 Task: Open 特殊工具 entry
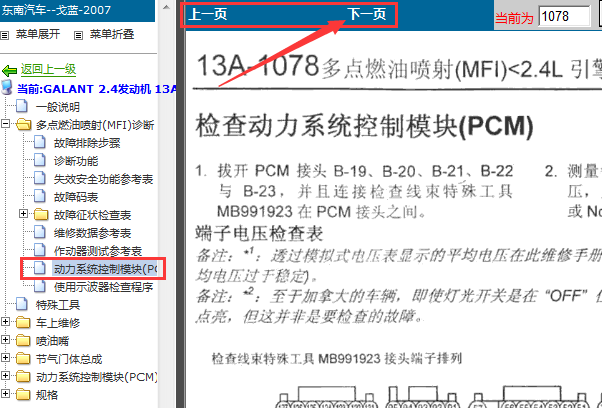(x=58, y=305)
